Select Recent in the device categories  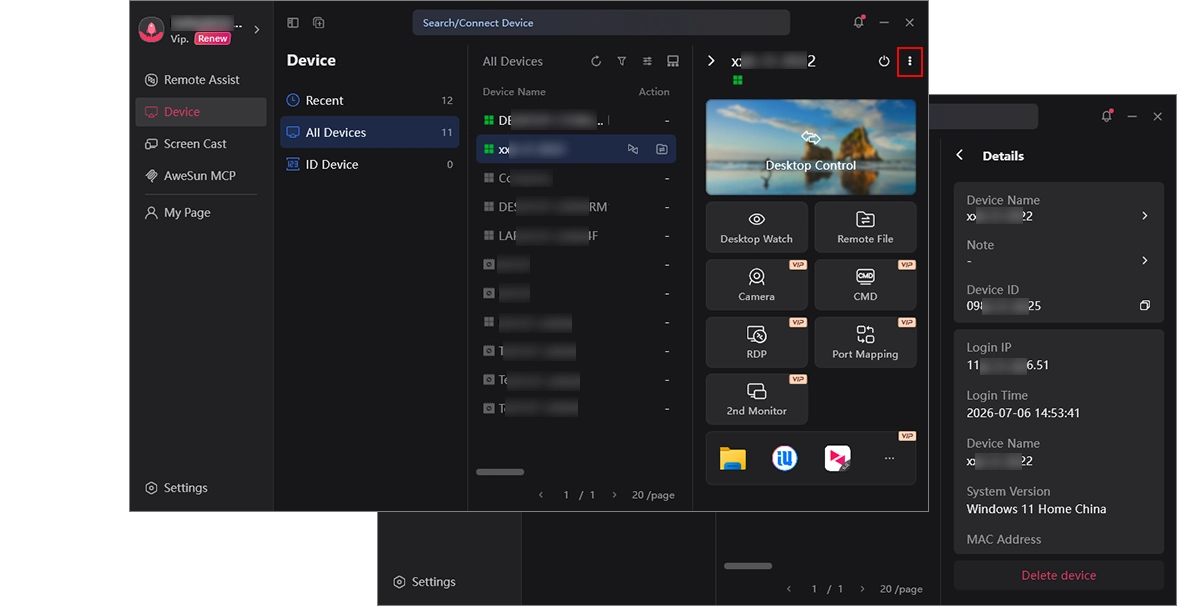[369, 100]
